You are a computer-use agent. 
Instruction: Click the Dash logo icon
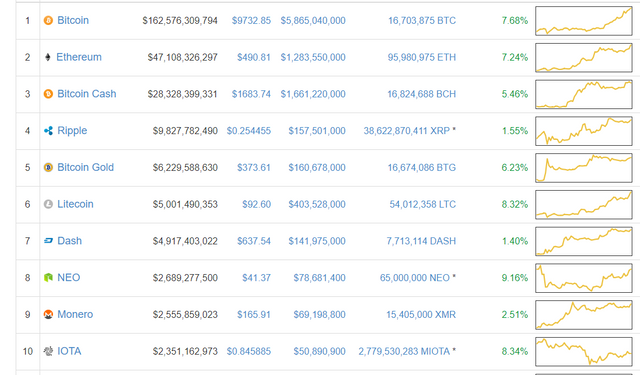point(48,241)
